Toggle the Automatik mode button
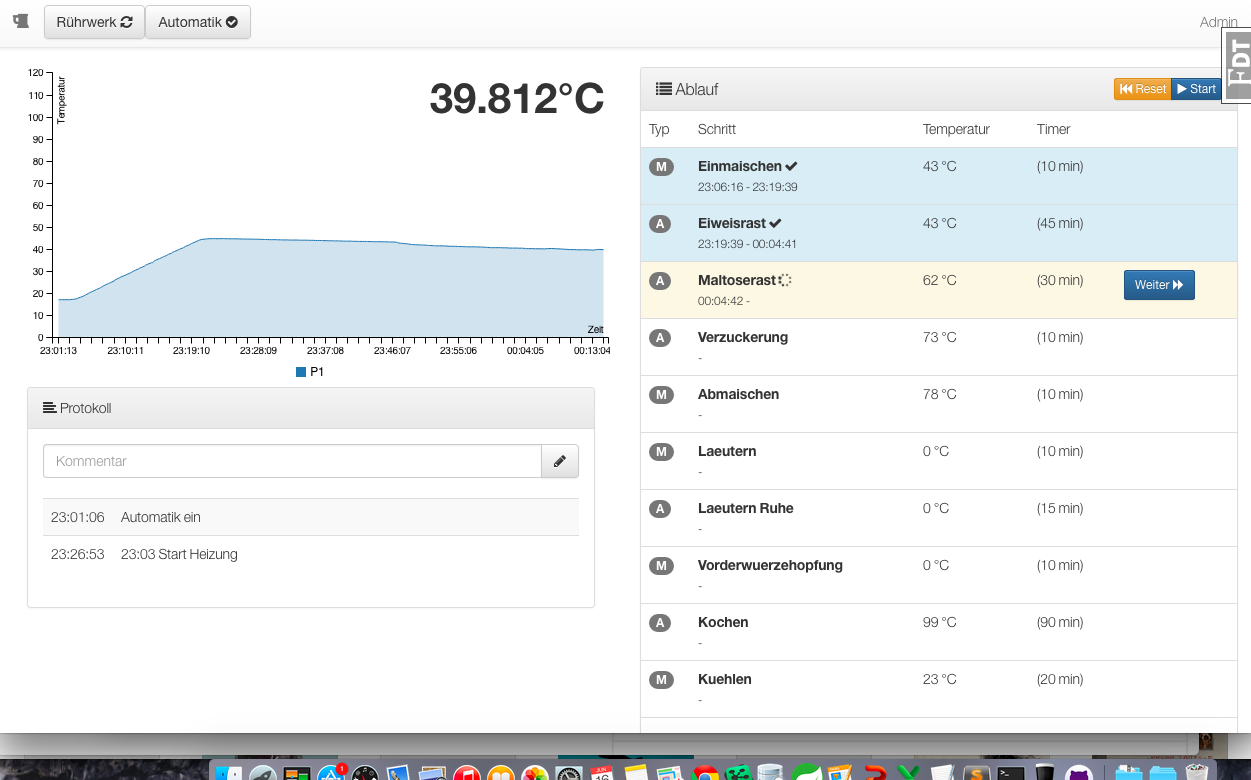This screenshot has height=780, width=1251. (x=198, y=22)
